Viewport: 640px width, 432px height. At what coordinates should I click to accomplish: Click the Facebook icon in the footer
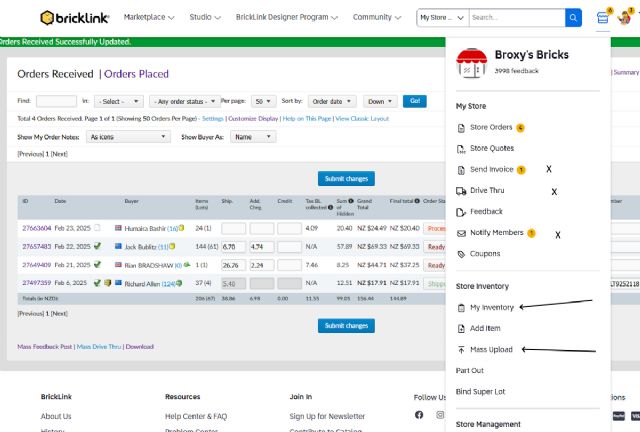(419, 415)
